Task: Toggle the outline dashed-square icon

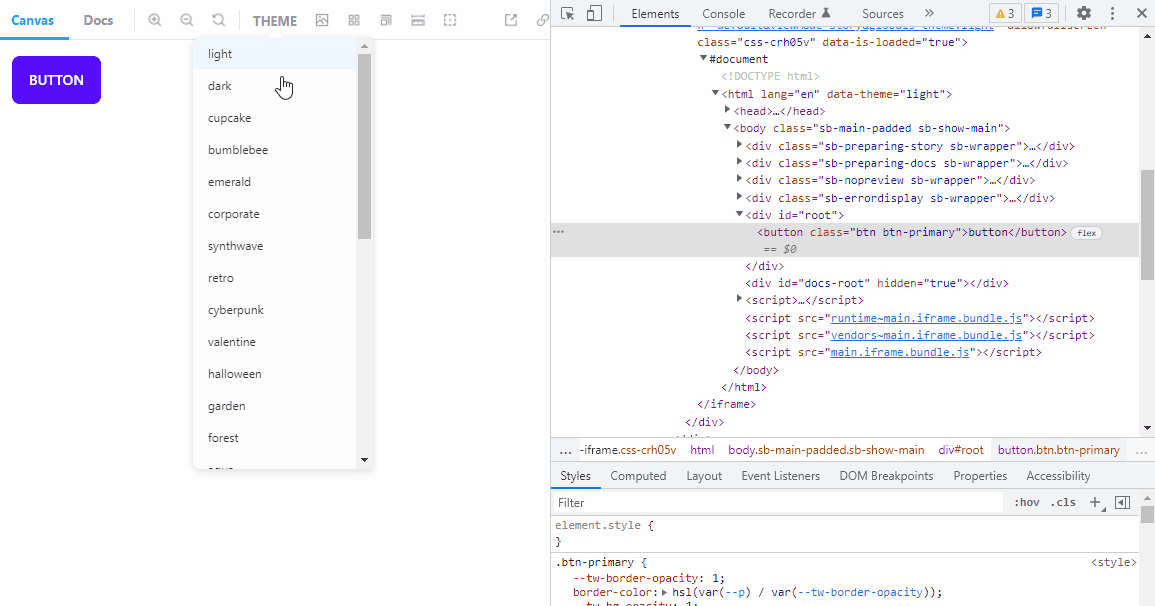Action: click(x=450, y=21)
